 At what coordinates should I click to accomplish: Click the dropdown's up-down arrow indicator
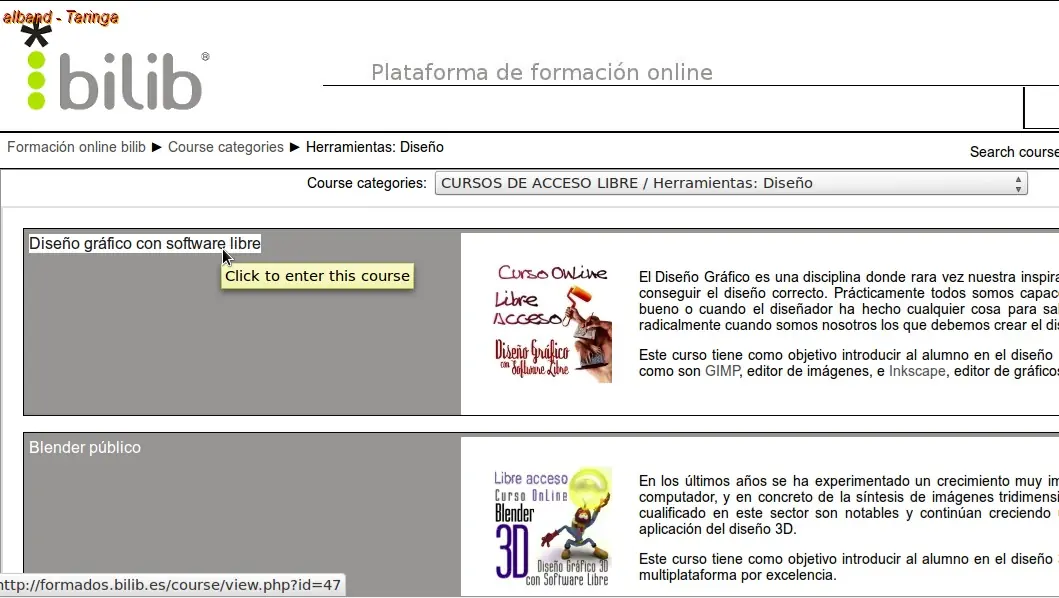pos(1018,184)
